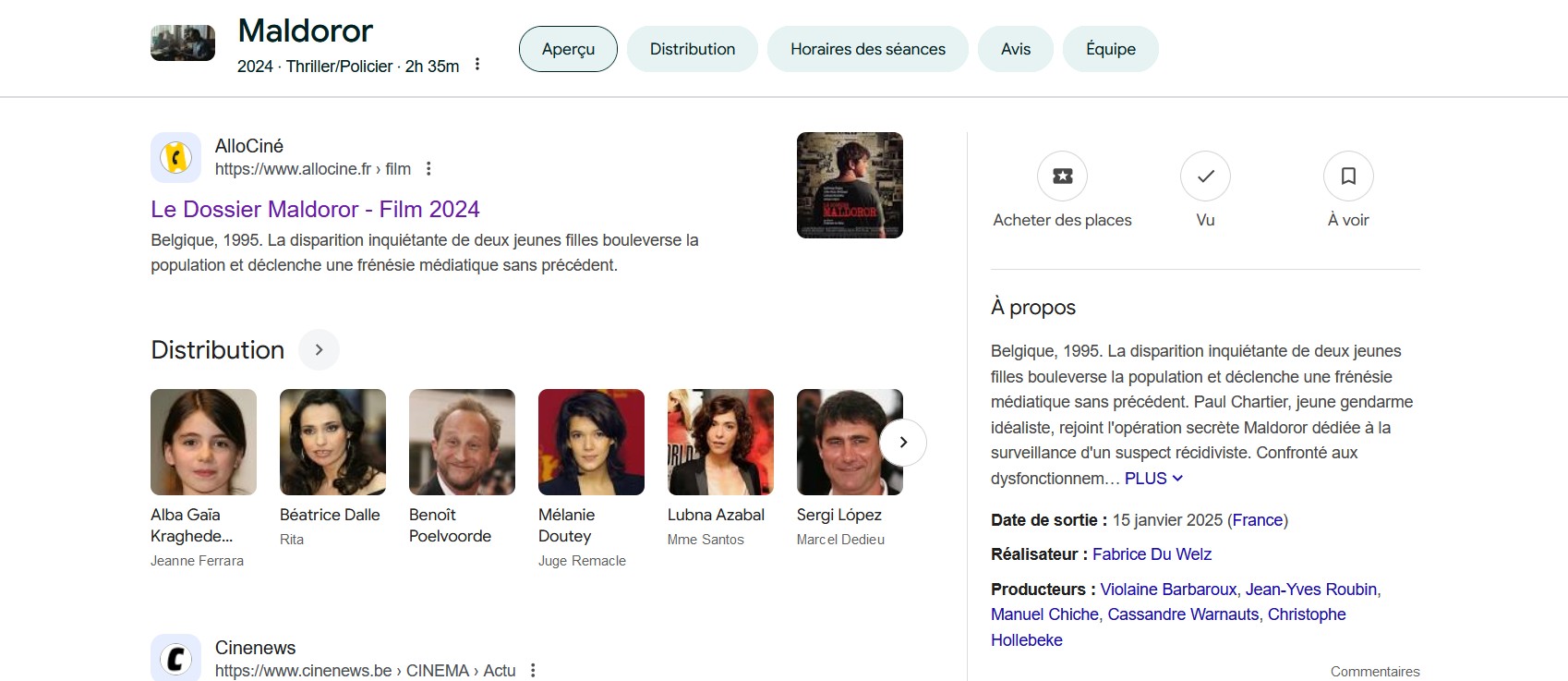Viewport: 1568px width, 681px height.
Task: Click the France release country link
Action: coord(1258,520)
